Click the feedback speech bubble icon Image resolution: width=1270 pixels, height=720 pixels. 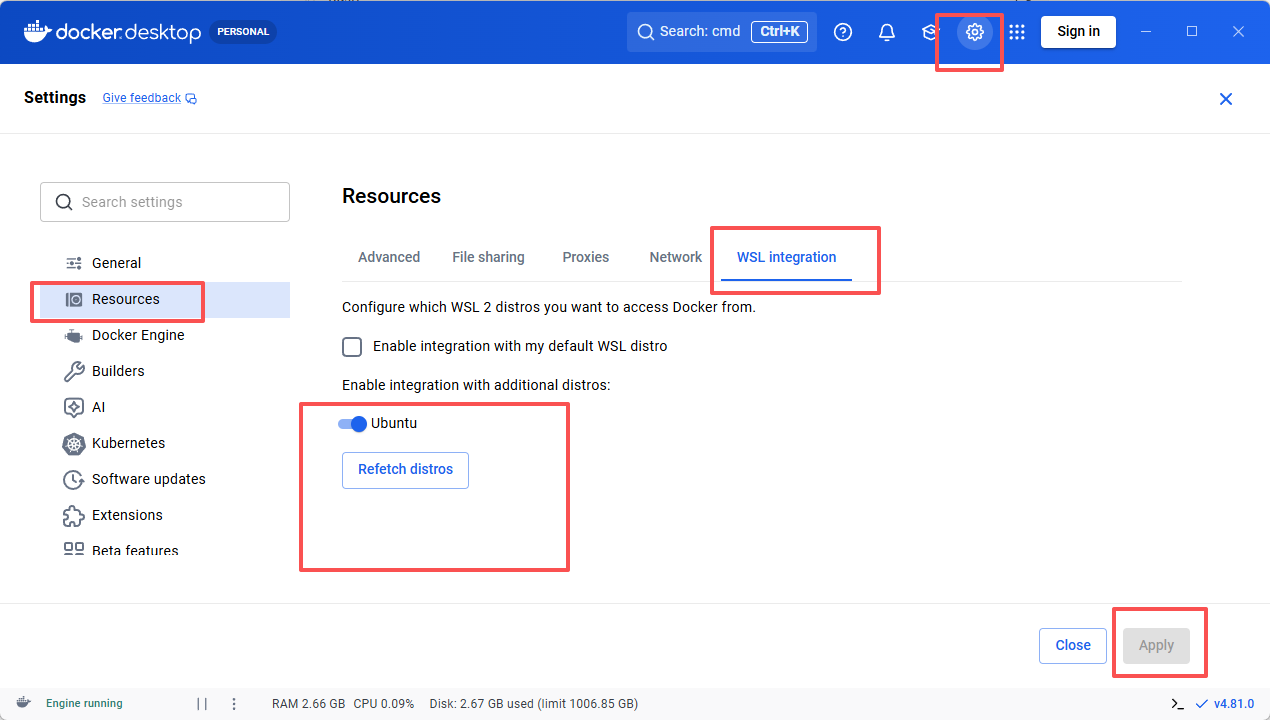pos(191,98)
